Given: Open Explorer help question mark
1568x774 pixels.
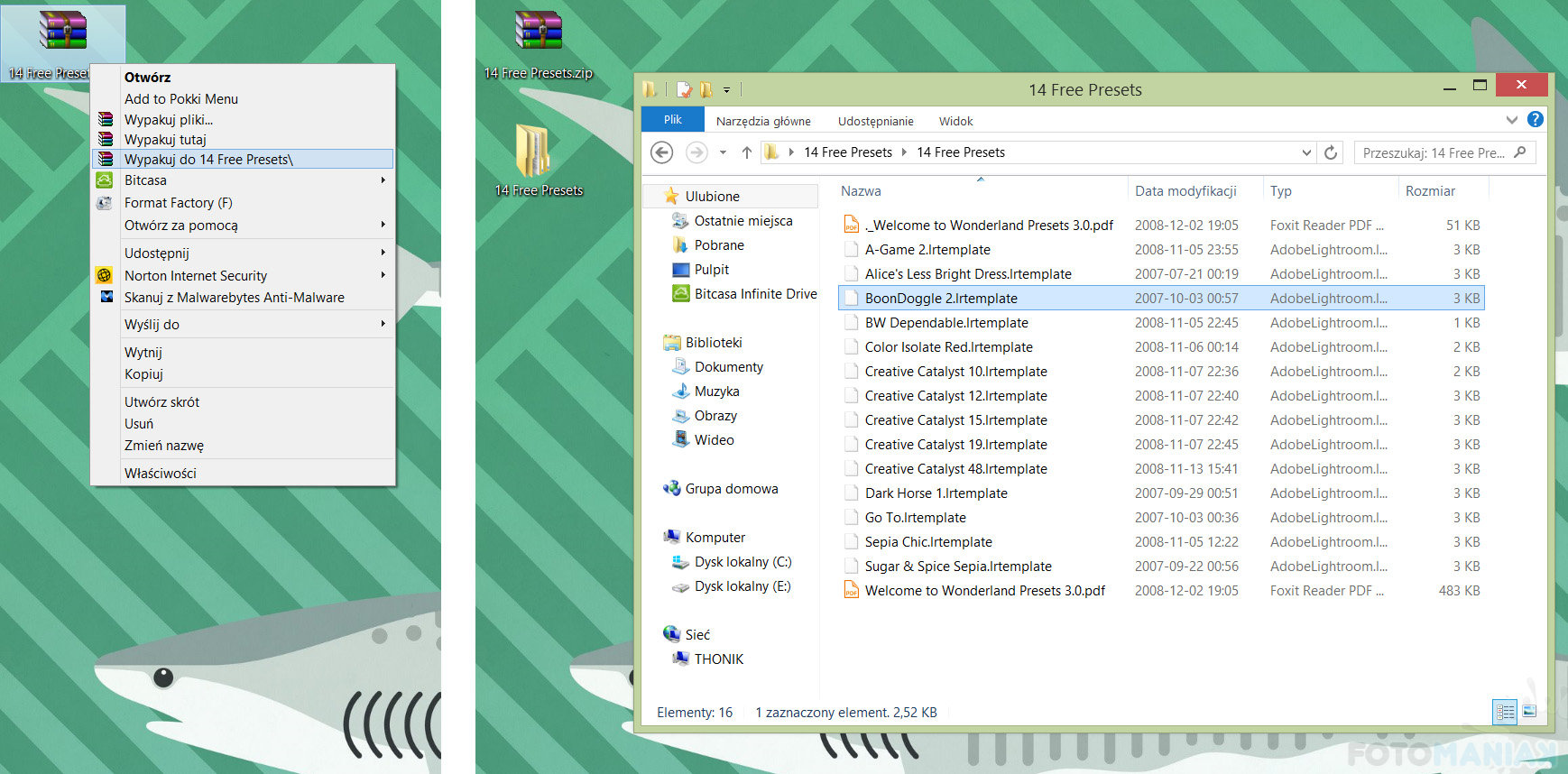Looking at the screenshot, I should [1535, 120].
